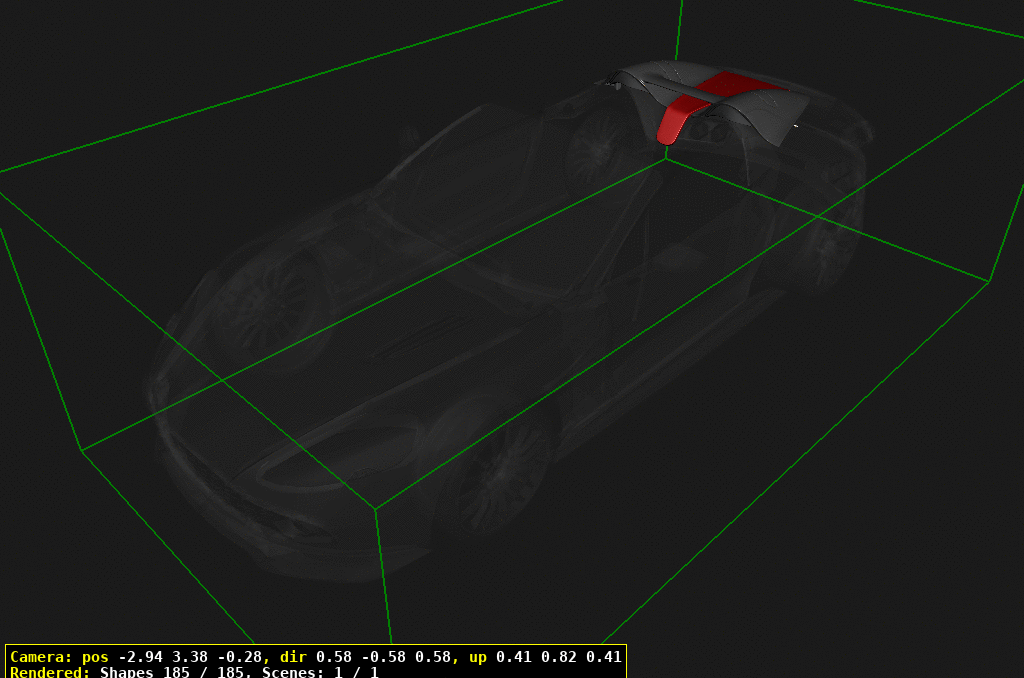Click the bounding box left near corner
Viewport: 1024px width, 678px height.
point(81,451)
